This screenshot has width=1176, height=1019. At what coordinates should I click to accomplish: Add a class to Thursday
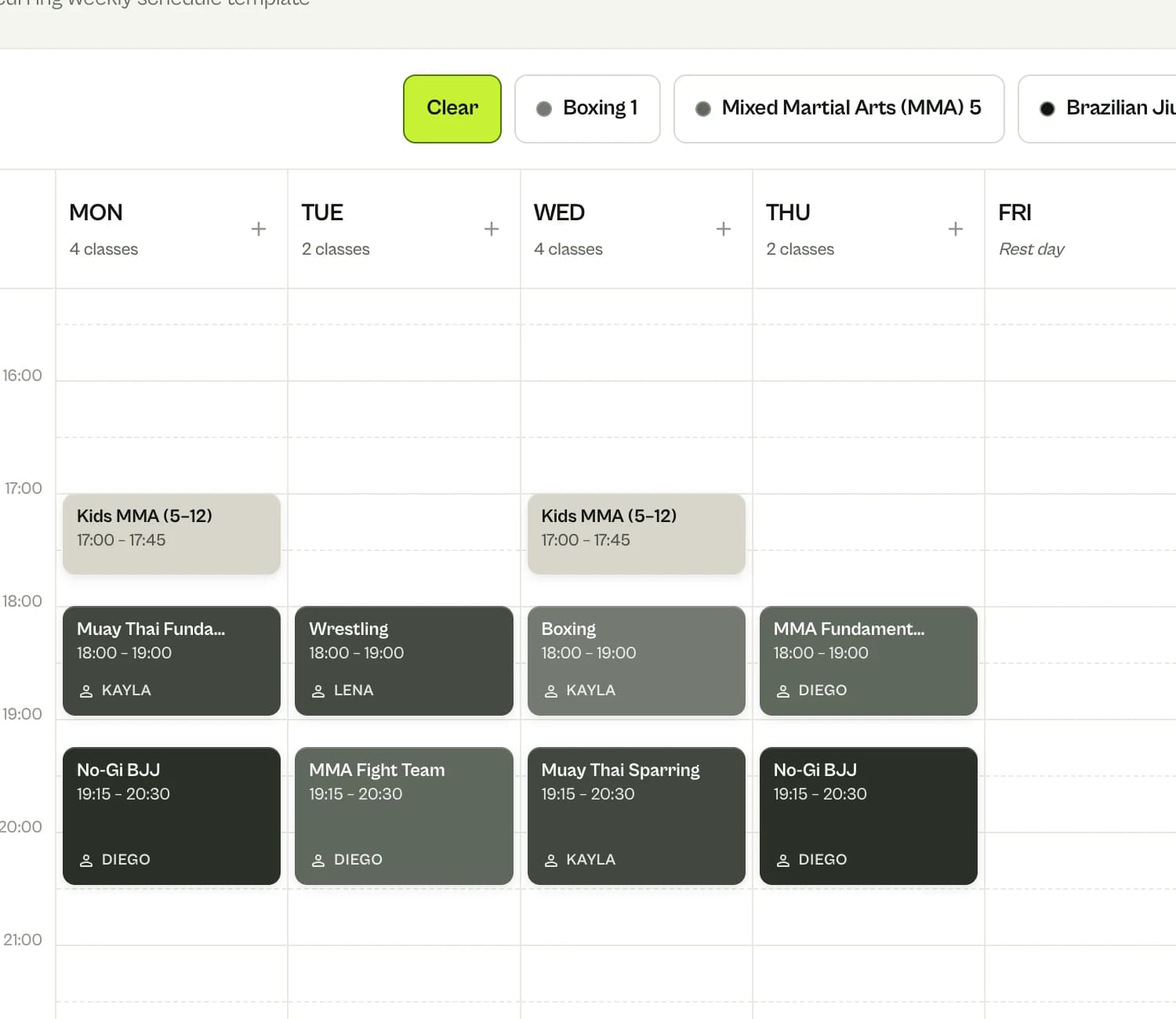956,229
